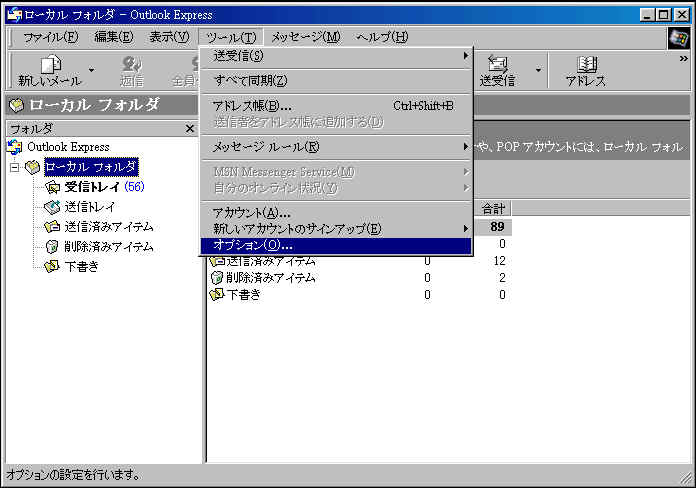Click the ローカル フォルダ banner icon
696x488 pixels.
click(x=17, y=106)
